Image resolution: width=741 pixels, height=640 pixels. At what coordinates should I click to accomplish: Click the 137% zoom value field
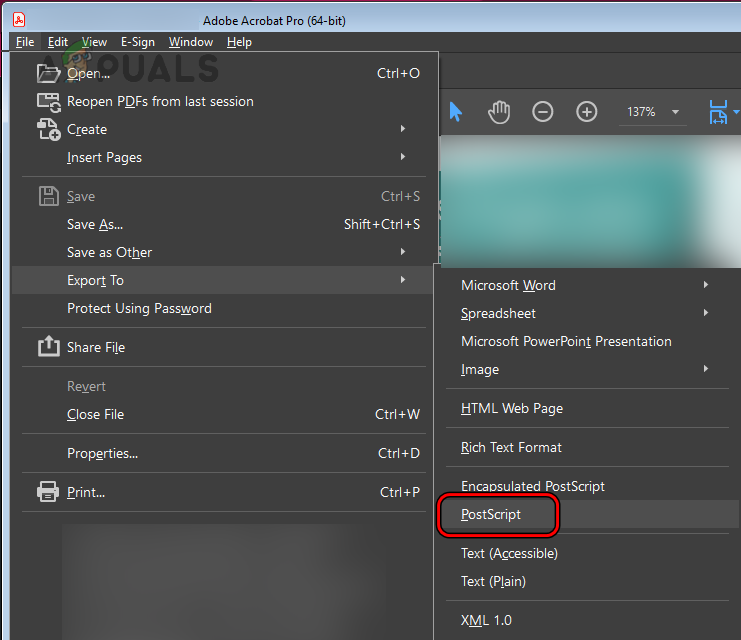coord(641,112)
